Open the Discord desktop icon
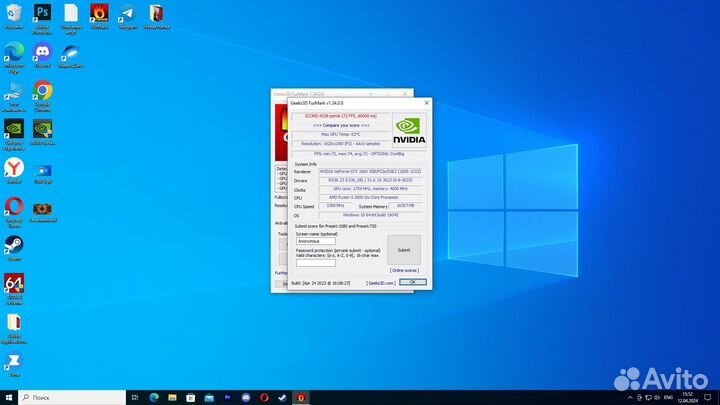The height and width of the screenshot is (405, 720). click(x=42, y=51)
